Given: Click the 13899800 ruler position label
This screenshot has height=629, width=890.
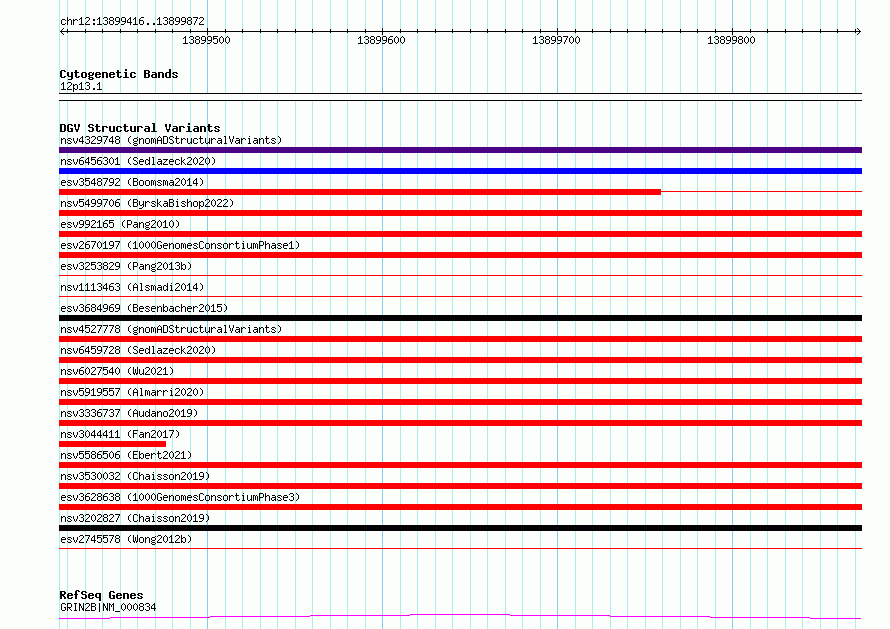Looking at the screenshot, I should pyautogui.click(x=731, y=40).
